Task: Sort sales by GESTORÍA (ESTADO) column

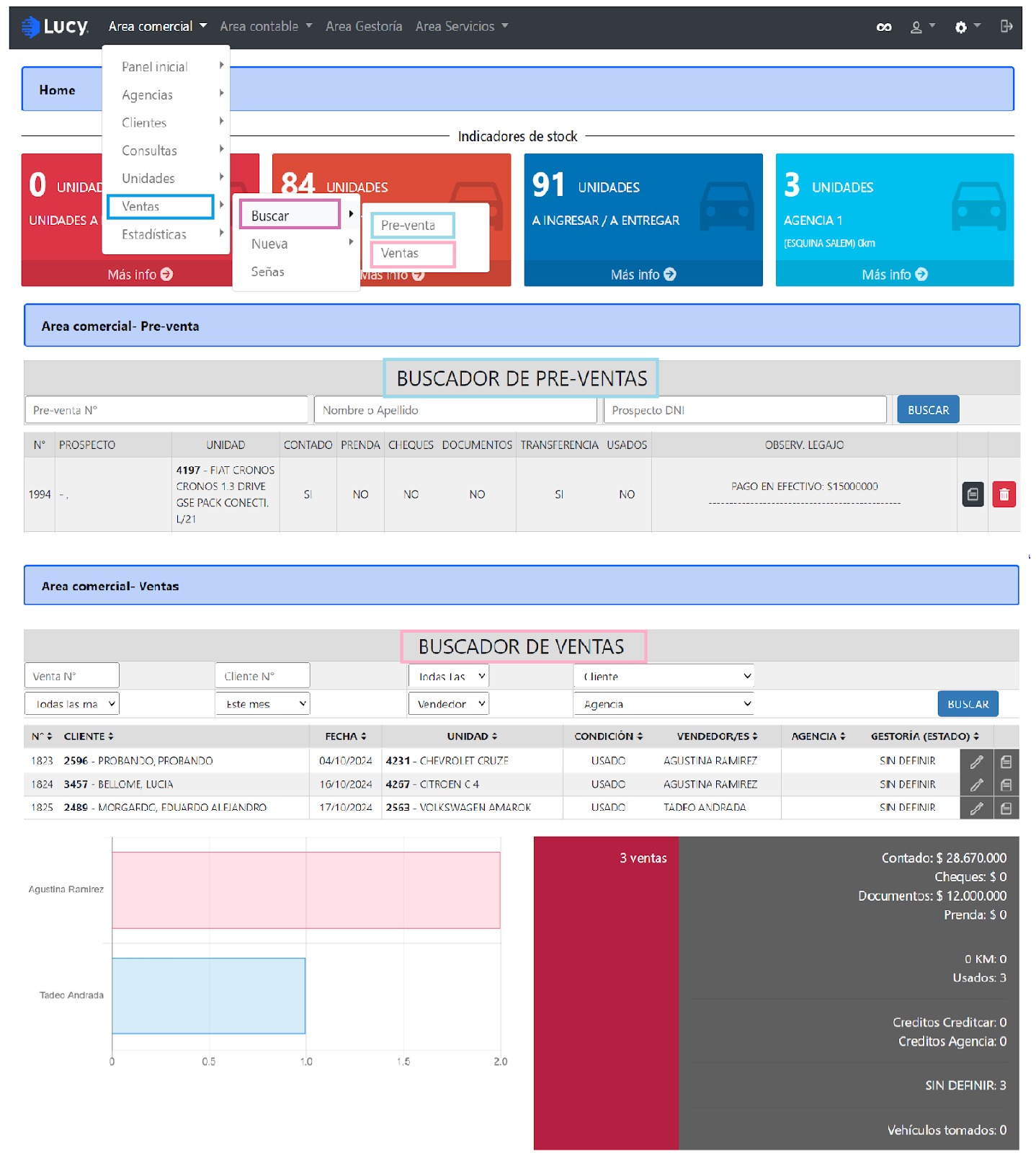Action: pos(924,736)
